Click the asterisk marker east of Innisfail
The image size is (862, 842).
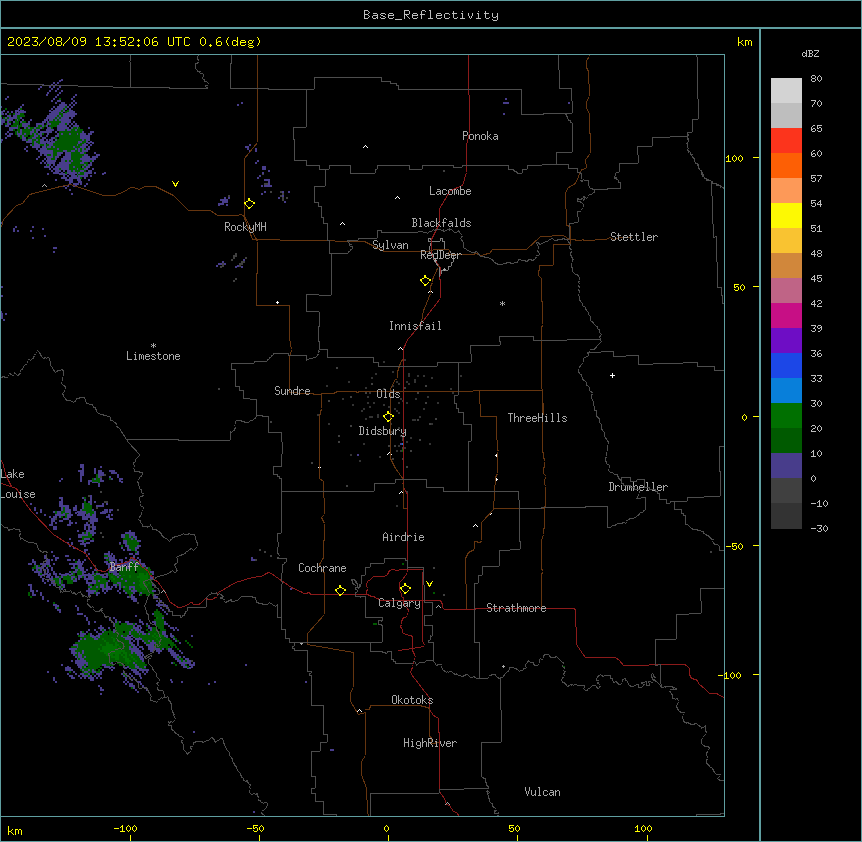point(502,303)
